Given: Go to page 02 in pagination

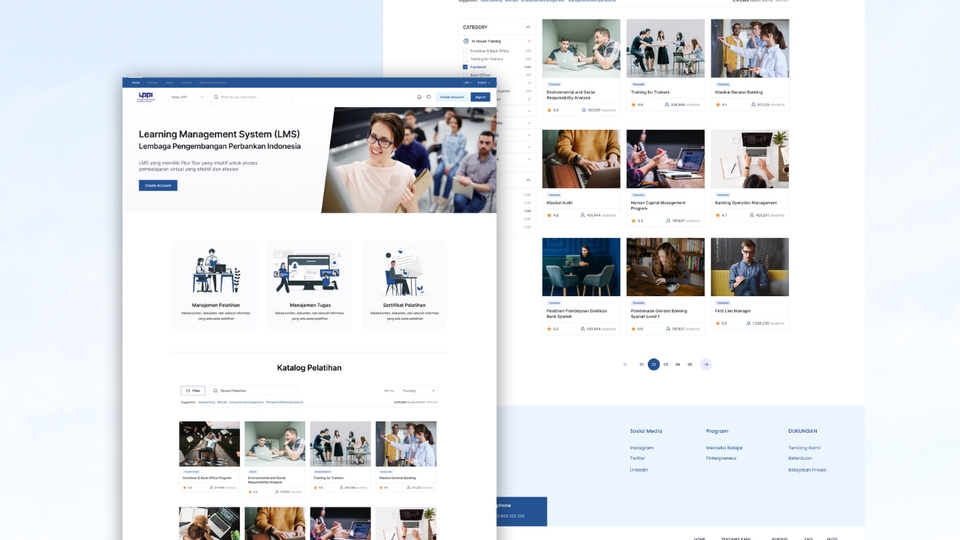Looking at the screenshot, I should pyautogui.click(x=654, y=364).
